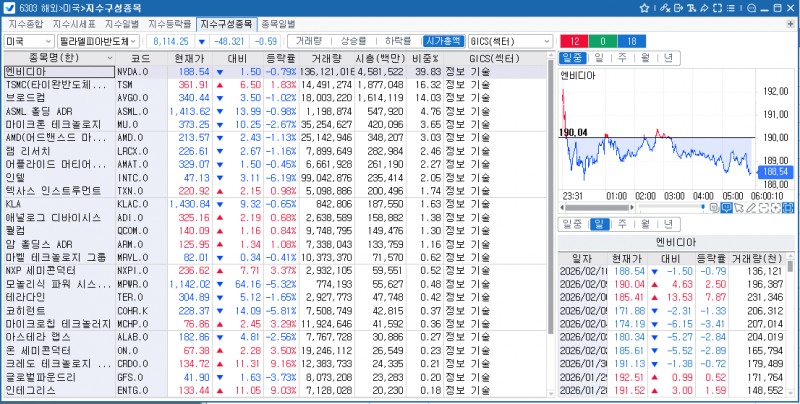800x404 pixels.
Task: Click the daily table vertical scrollbar thumb
Action: point(790,266)
